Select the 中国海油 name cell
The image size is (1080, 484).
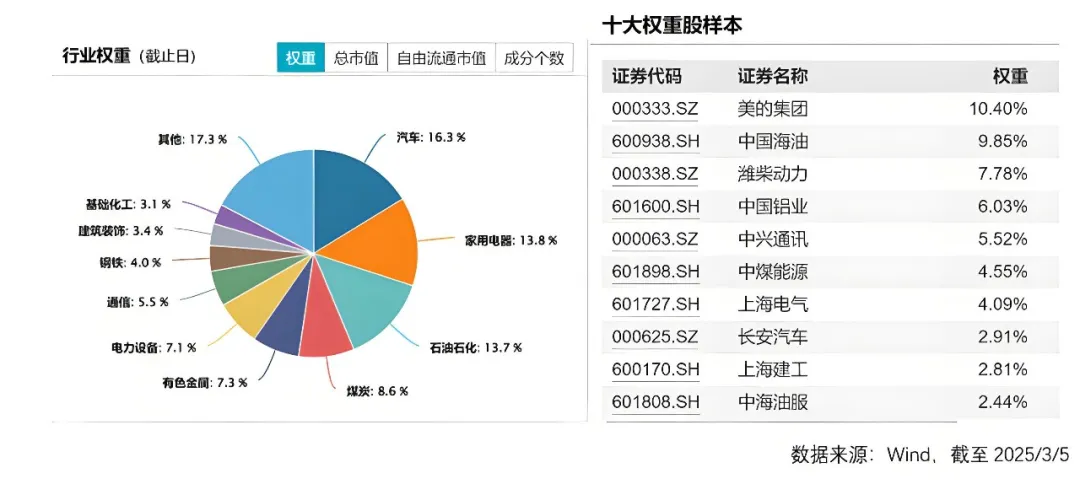[x=773, y=142]
